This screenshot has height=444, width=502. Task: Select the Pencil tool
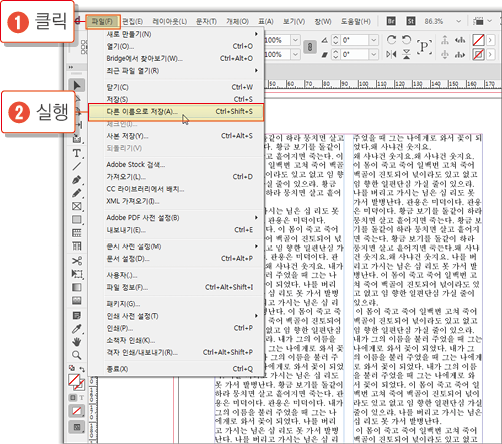point(77,193)
